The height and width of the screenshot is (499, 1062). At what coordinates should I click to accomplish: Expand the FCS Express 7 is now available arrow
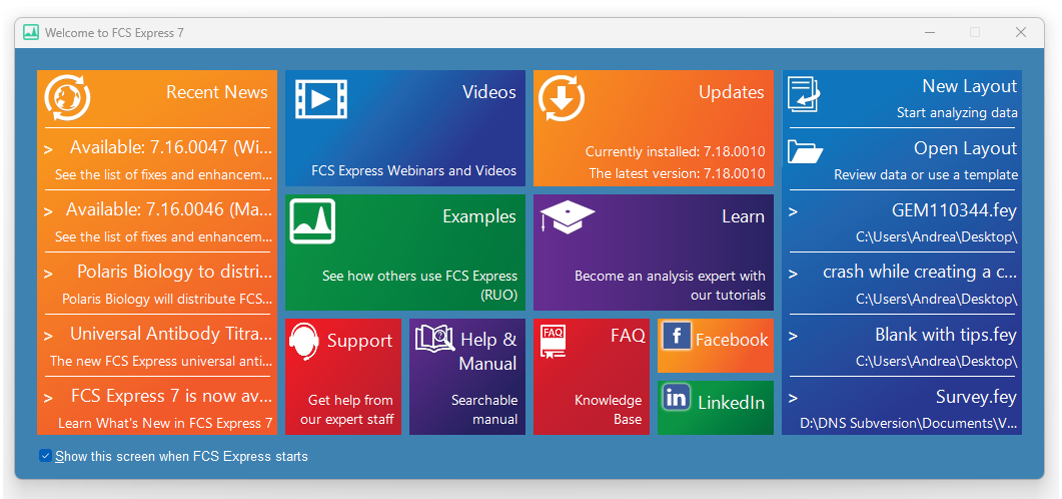coord(49,399)
